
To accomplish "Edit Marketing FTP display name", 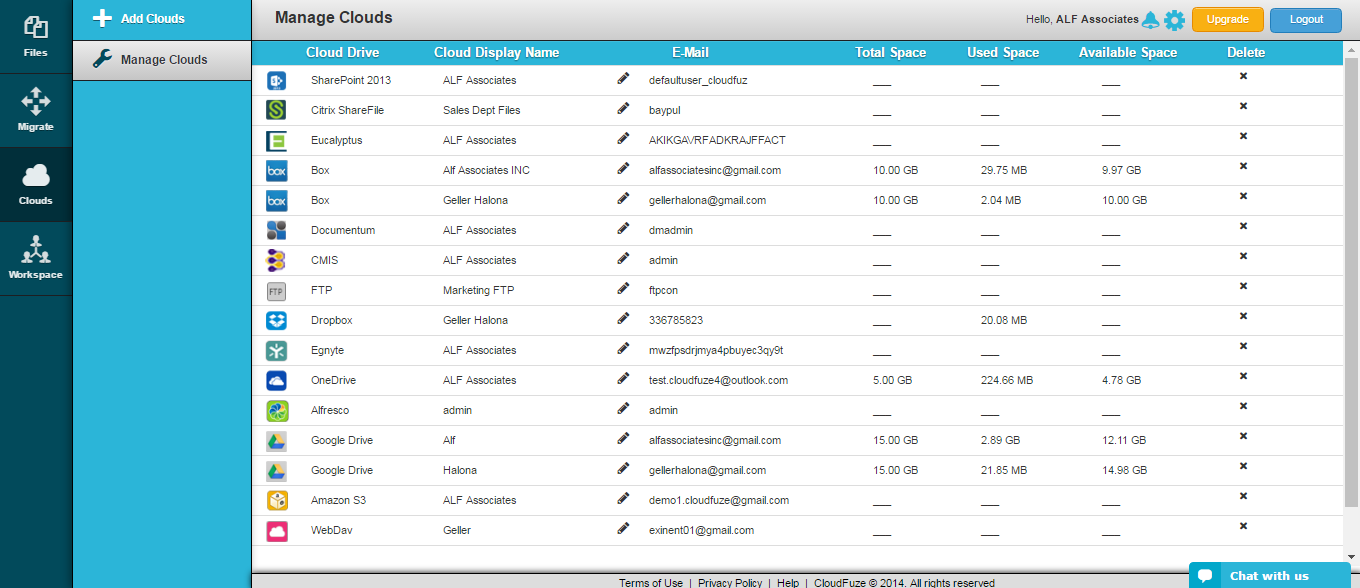I will click(x=624, y=288).
